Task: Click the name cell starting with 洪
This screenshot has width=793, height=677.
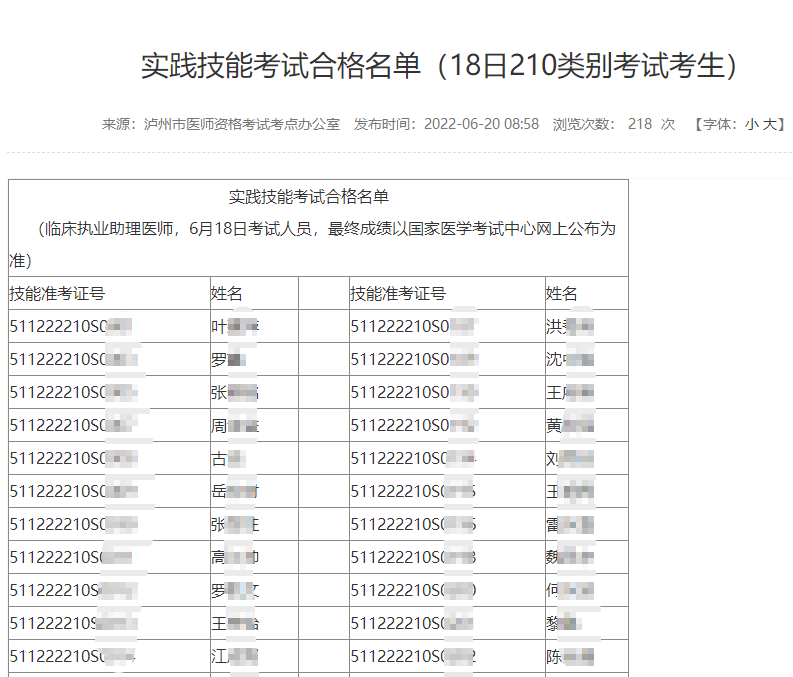Action: tap(570, 327)
